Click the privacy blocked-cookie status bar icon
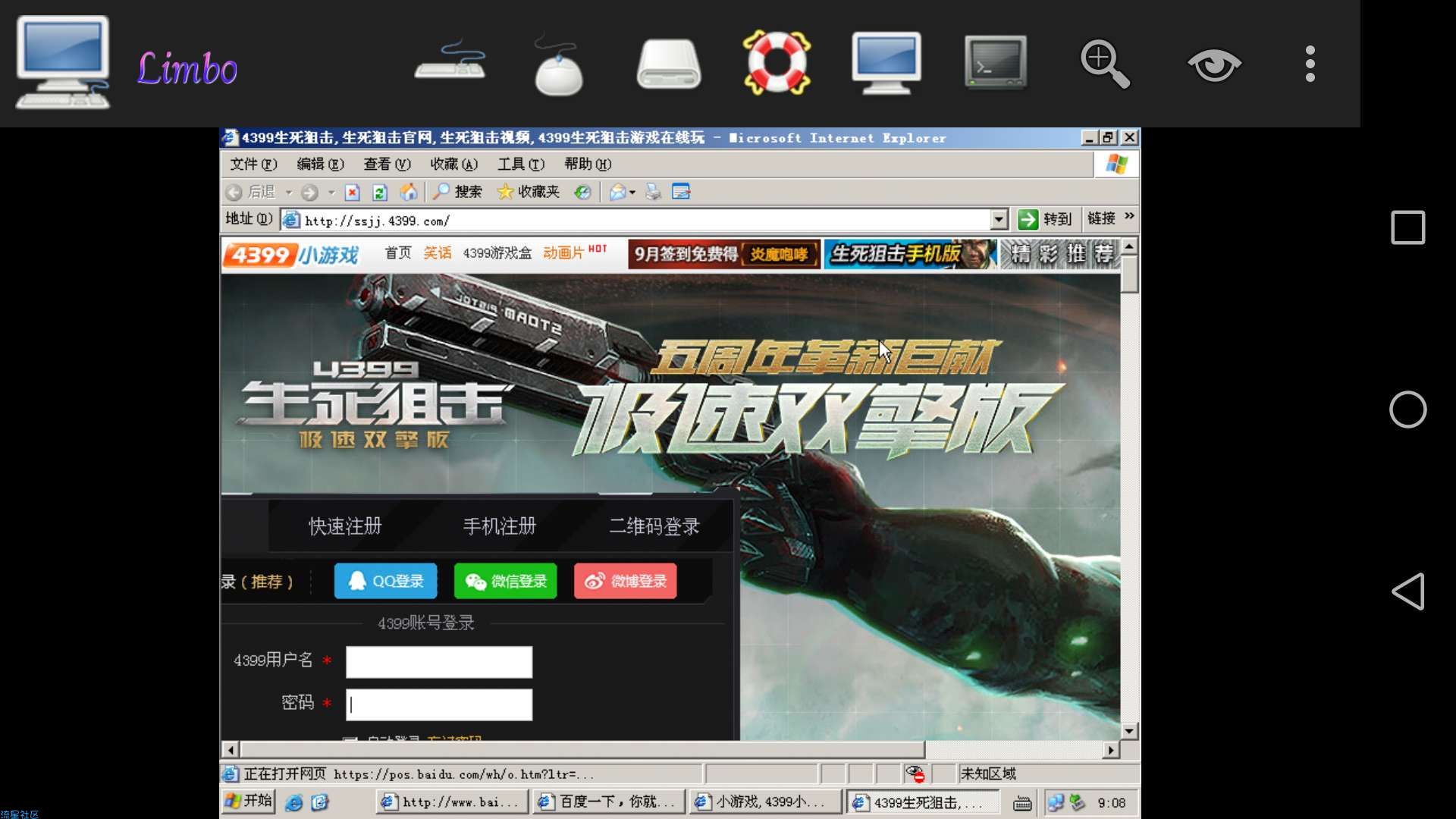 (x=915, y=773)
